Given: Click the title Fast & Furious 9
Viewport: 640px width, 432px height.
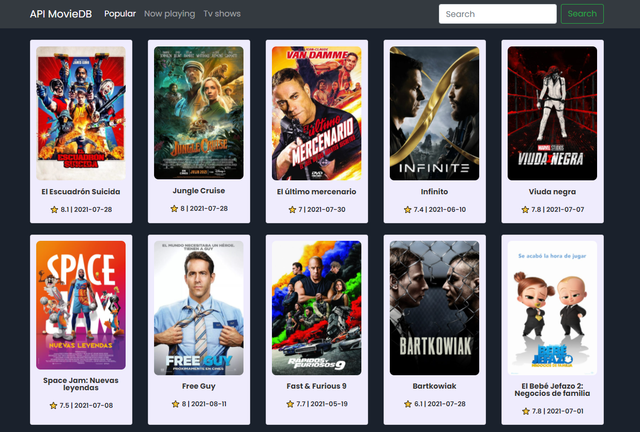Looking at the screenshot, I should [317, 386].
